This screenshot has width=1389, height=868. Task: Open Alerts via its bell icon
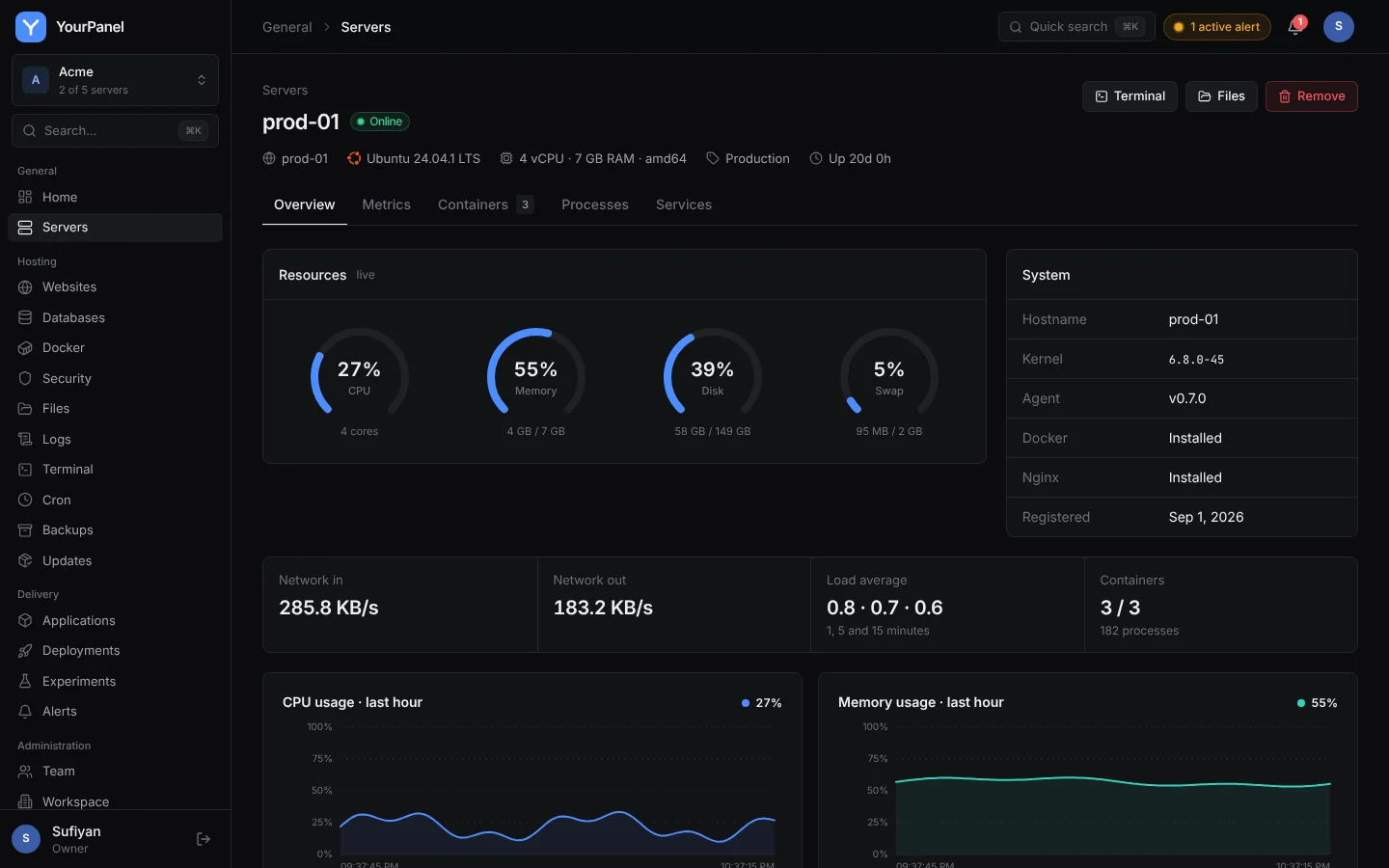(x=25, y=712)
